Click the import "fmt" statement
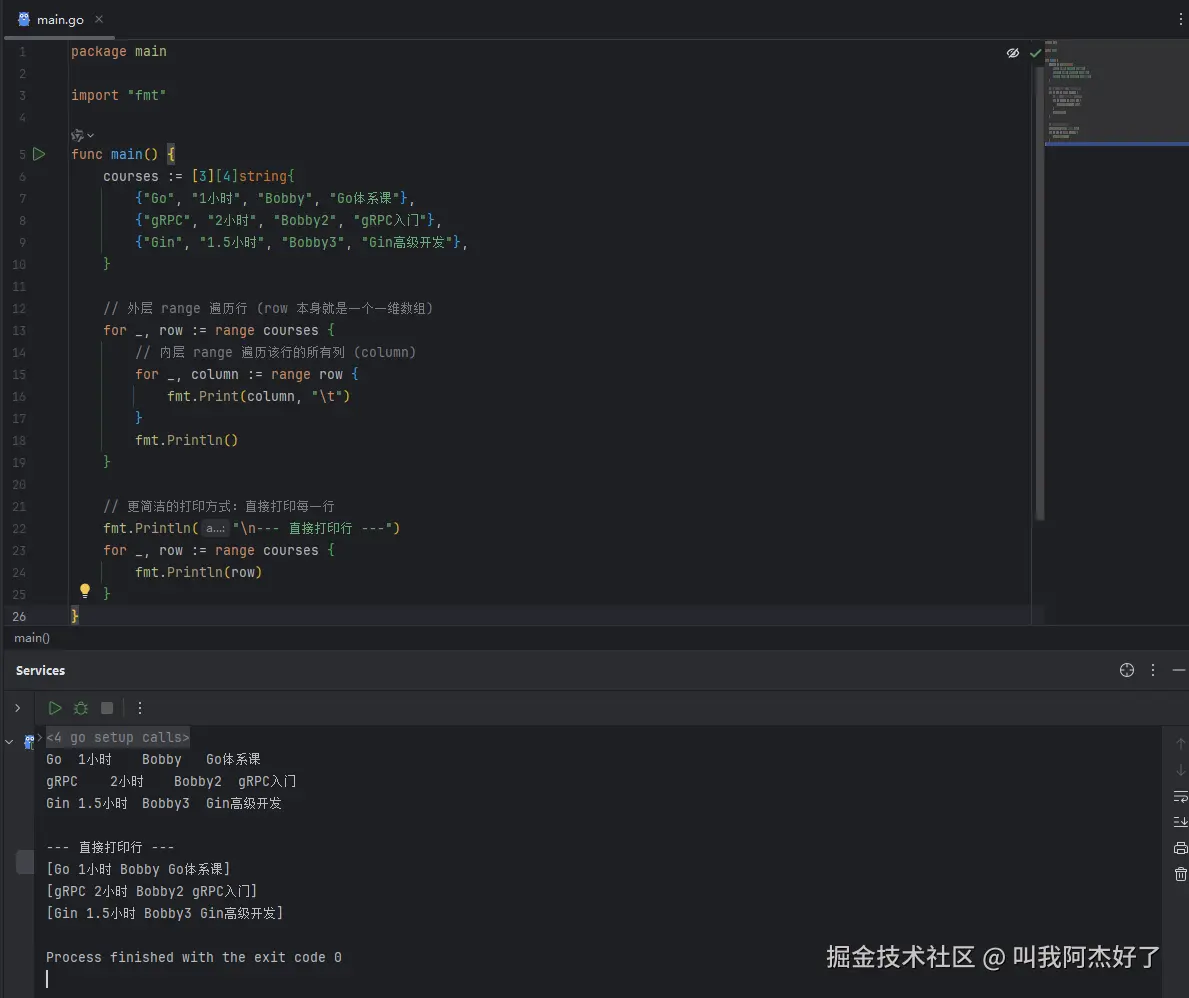Image resolution: width=1189 pixels, height=998 pixels. (118, 96)
